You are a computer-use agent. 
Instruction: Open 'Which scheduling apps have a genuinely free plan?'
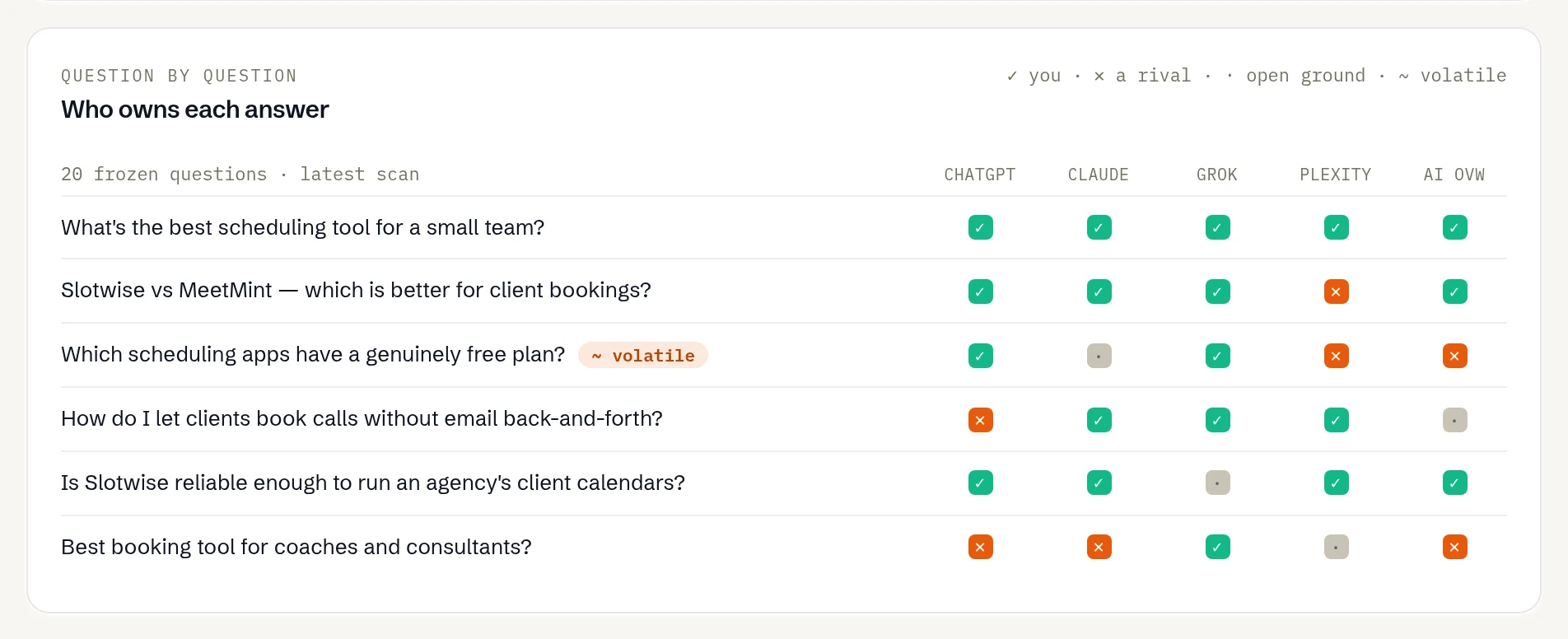tap(313, 355)
